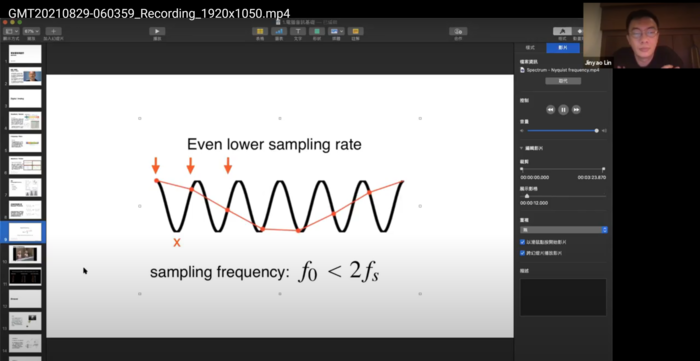The width and height of the screenshot is (700, 361).
Task: Click the poster frame slider handle
Action: point(527,196)
